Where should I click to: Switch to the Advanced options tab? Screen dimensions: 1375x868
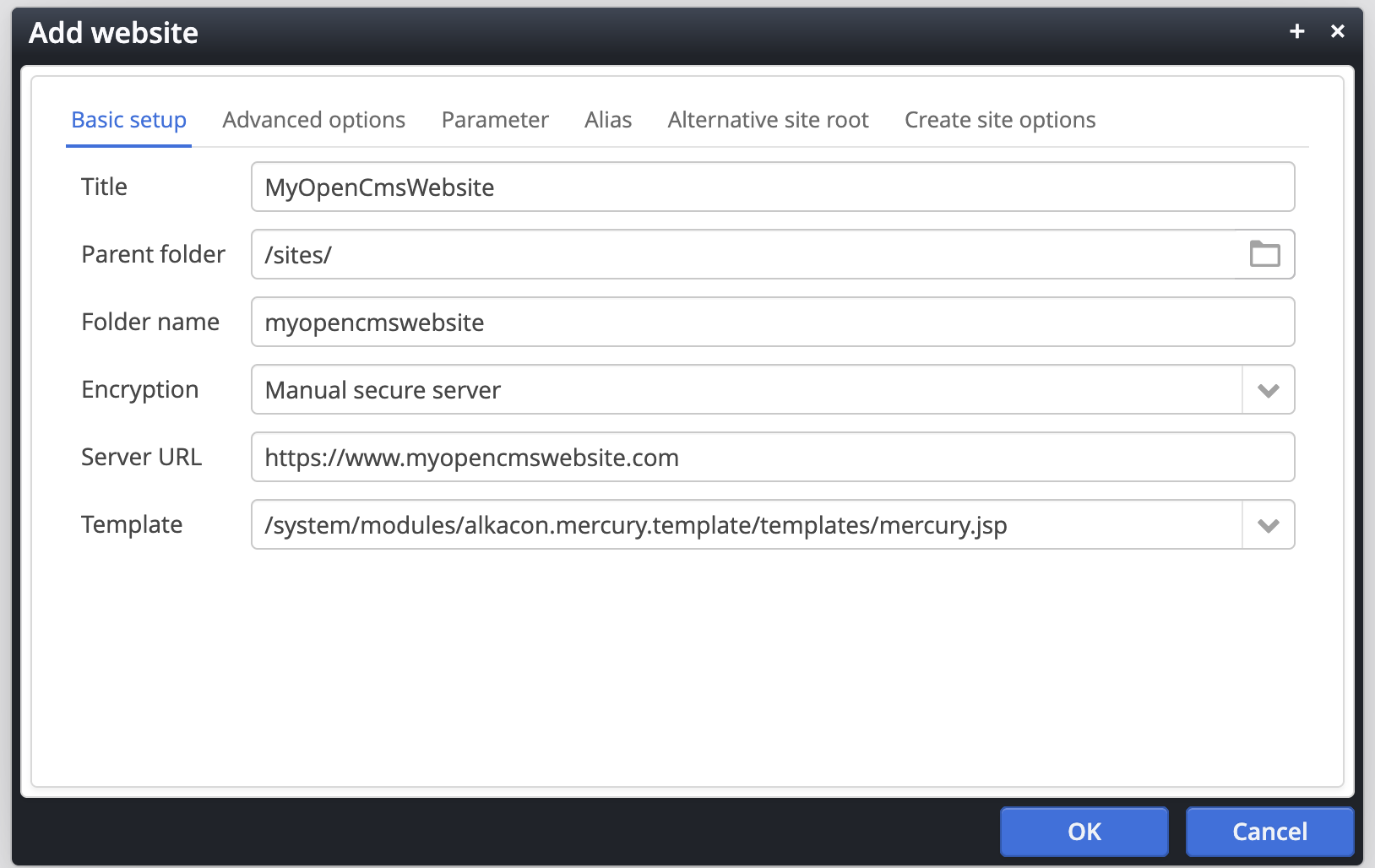tap(313, 120)
